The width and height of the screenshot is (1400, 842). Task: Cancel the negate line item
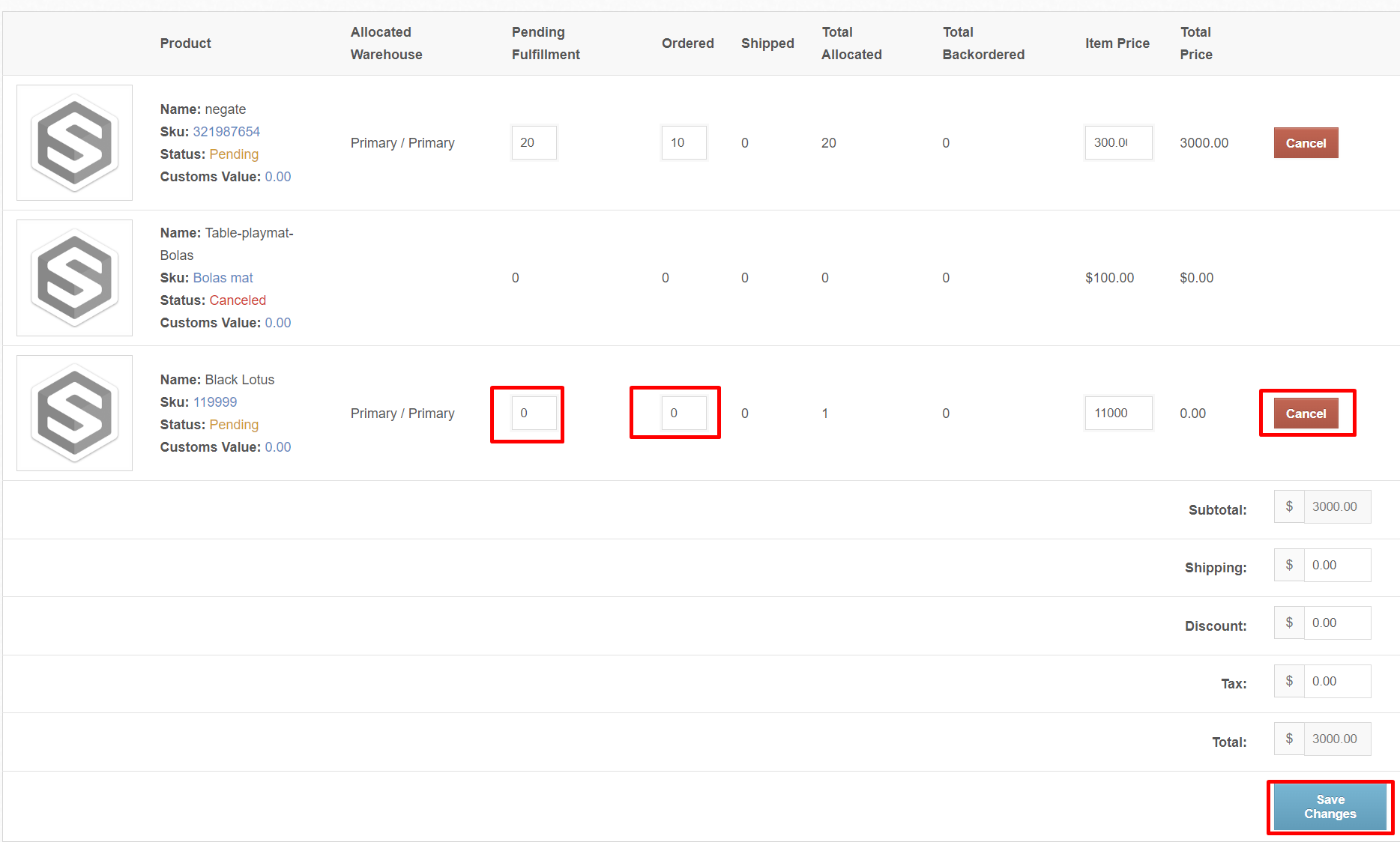point(1306,143)
